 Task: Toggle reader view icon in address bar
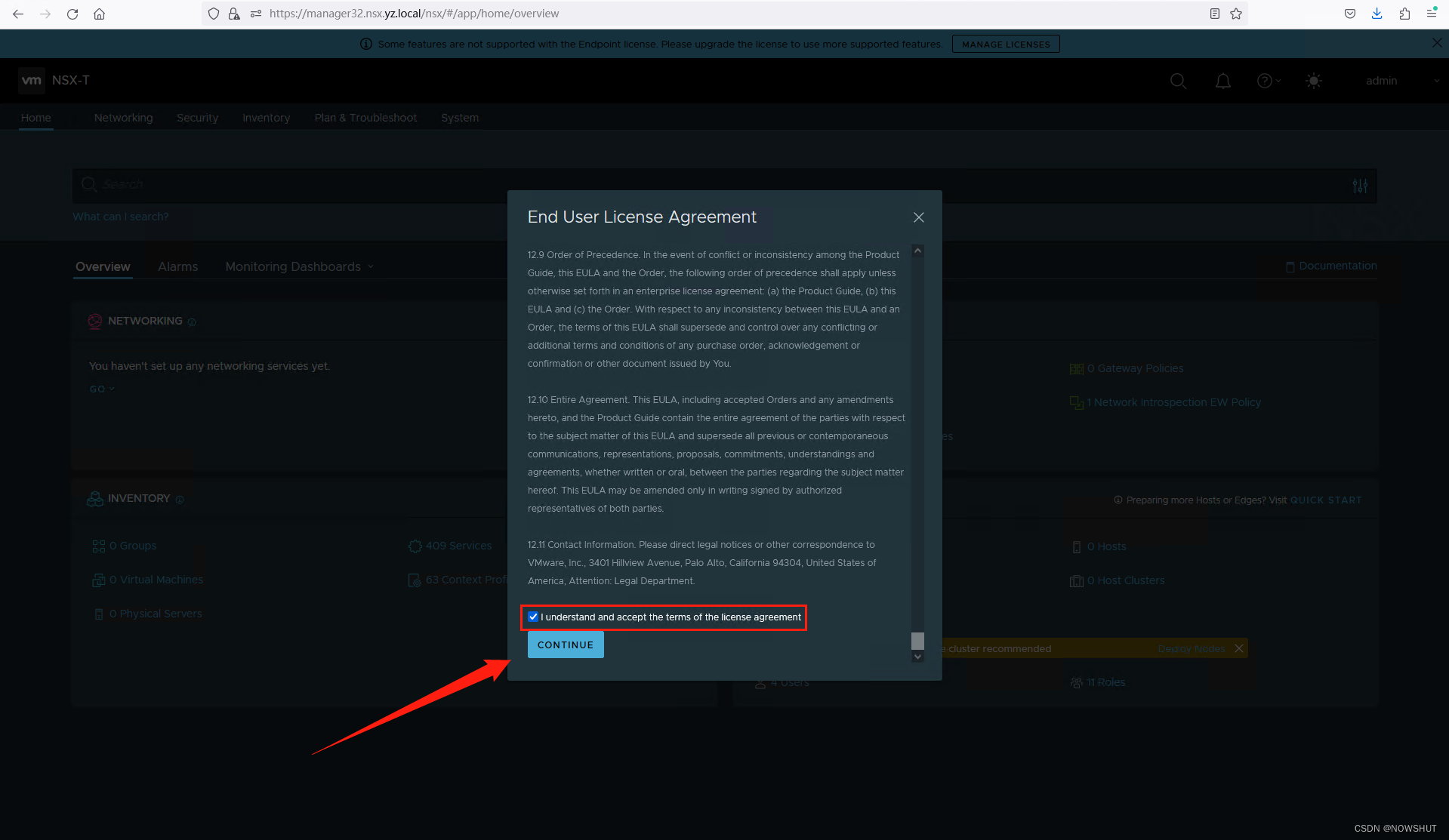pos(1215,14)
